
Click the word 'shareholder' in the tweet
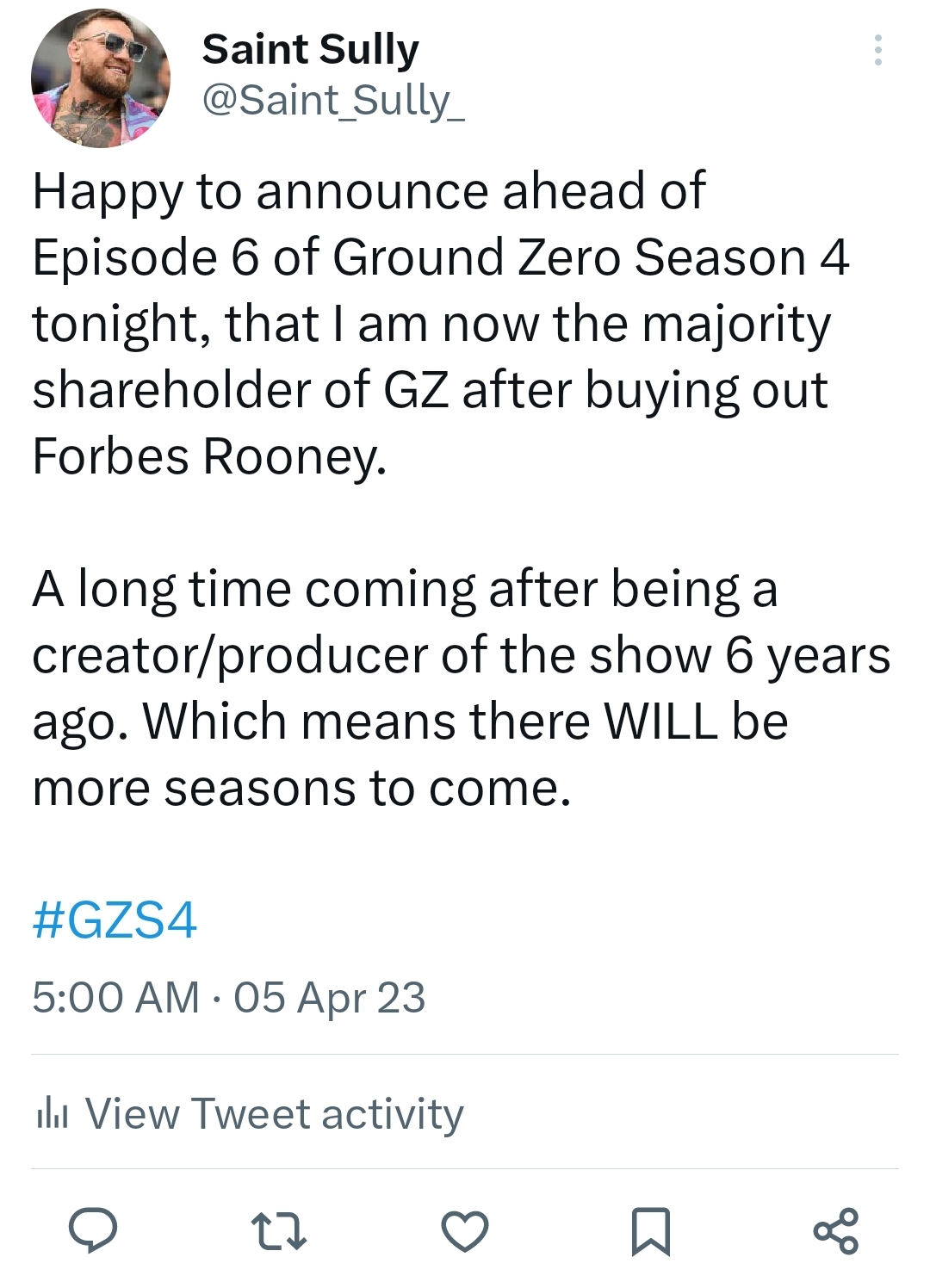(170, 390)
